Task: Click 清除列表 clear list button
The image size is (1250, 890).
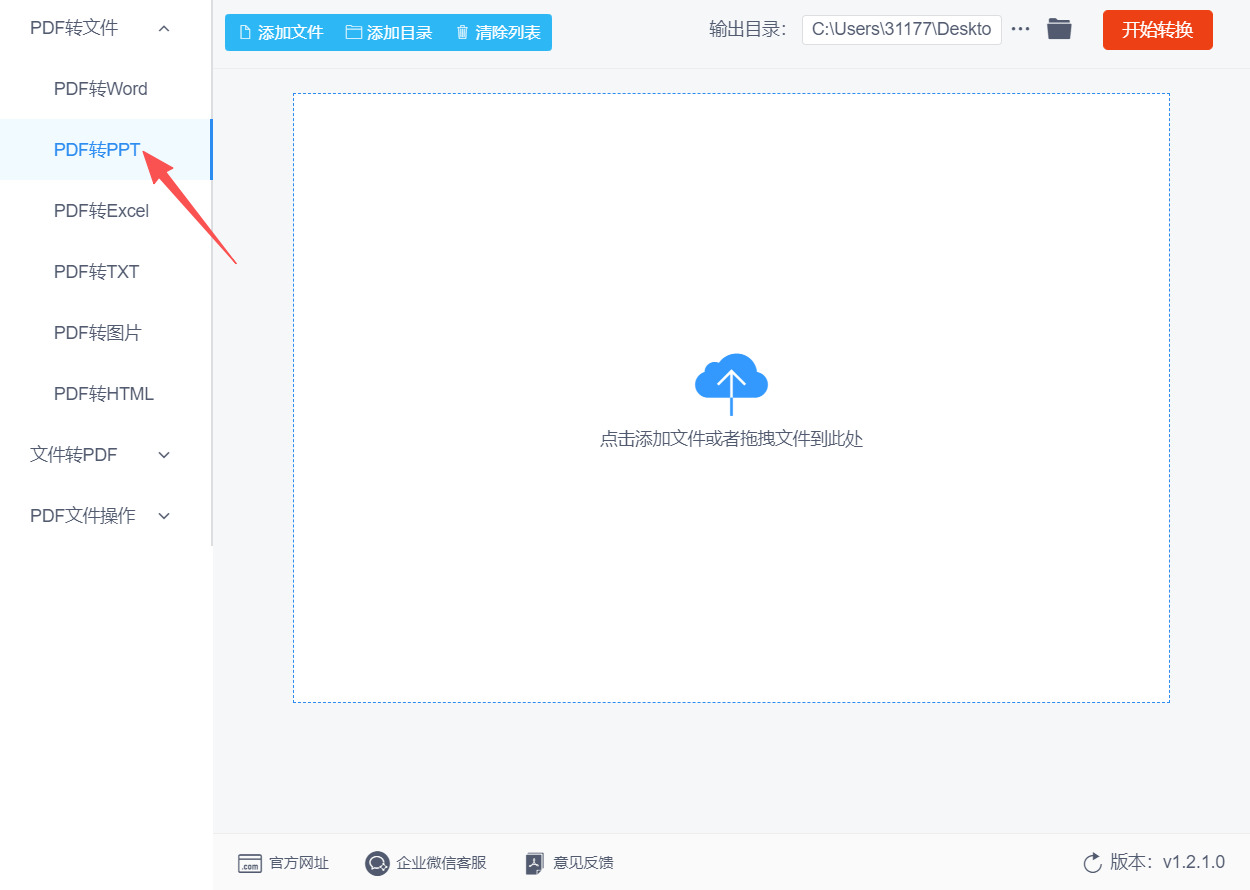Action: tap(497, 32)
